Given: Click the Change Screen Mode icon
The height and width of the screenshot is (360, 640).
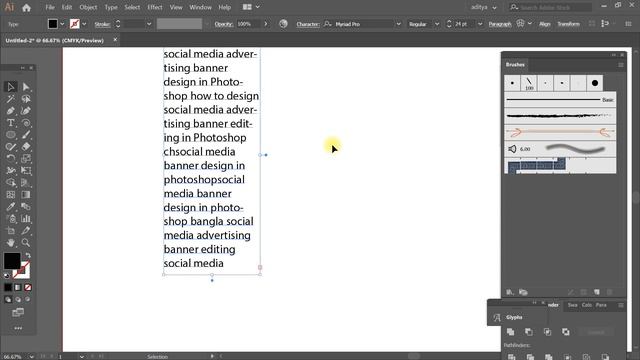Looking at the screenshot, I should (x=18, y=313).
